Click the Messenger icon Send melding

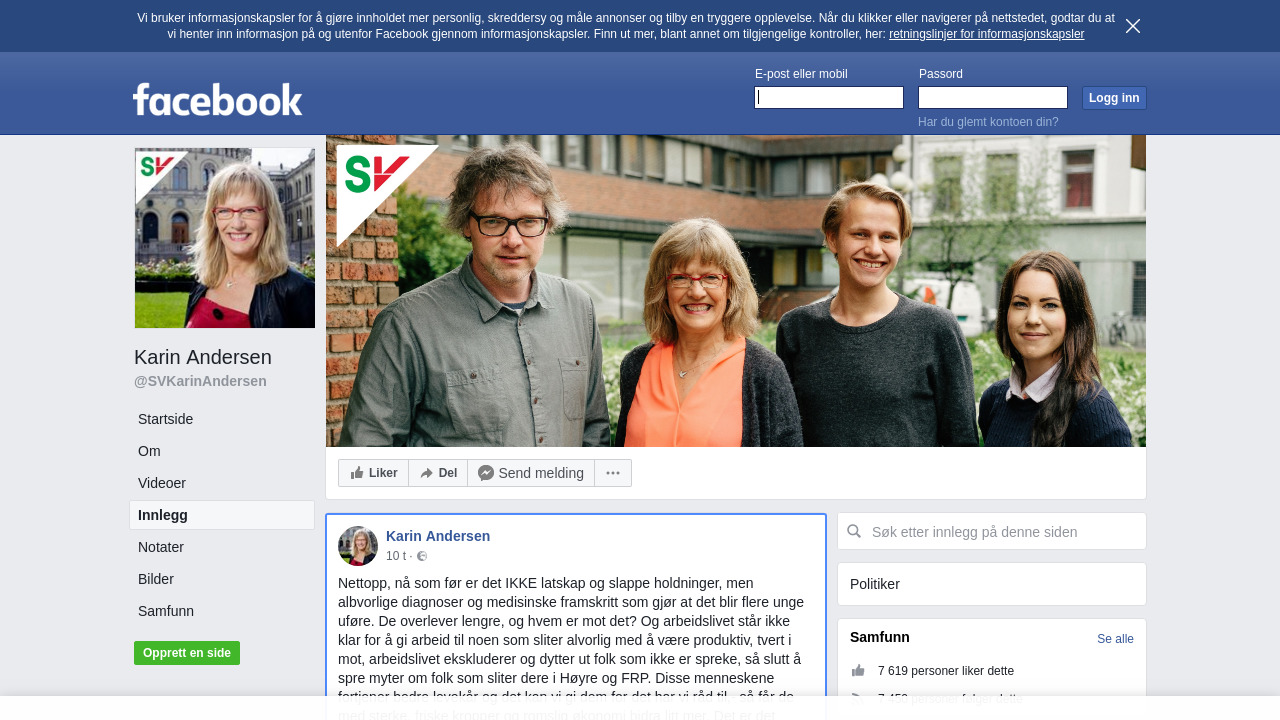tap(486, 473)
